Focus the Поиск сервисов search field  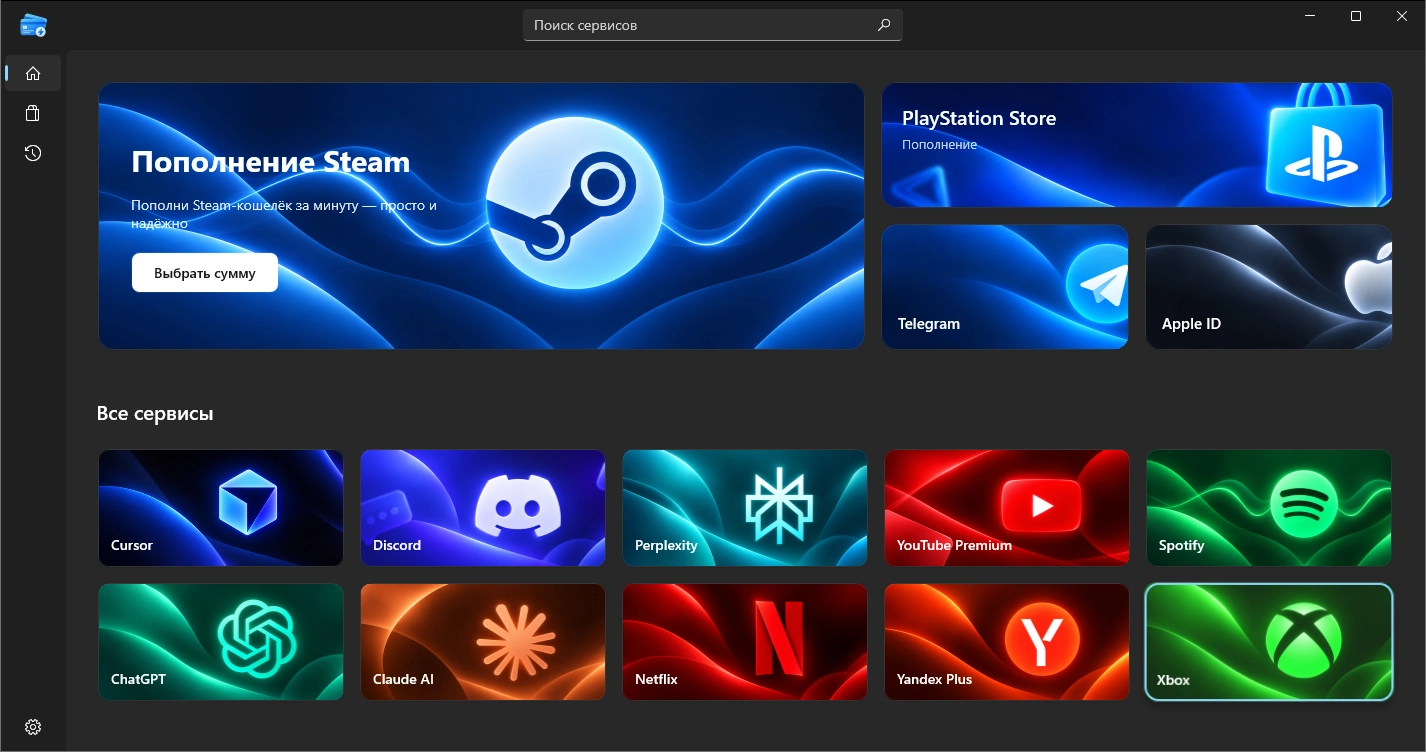click(713, 25)
